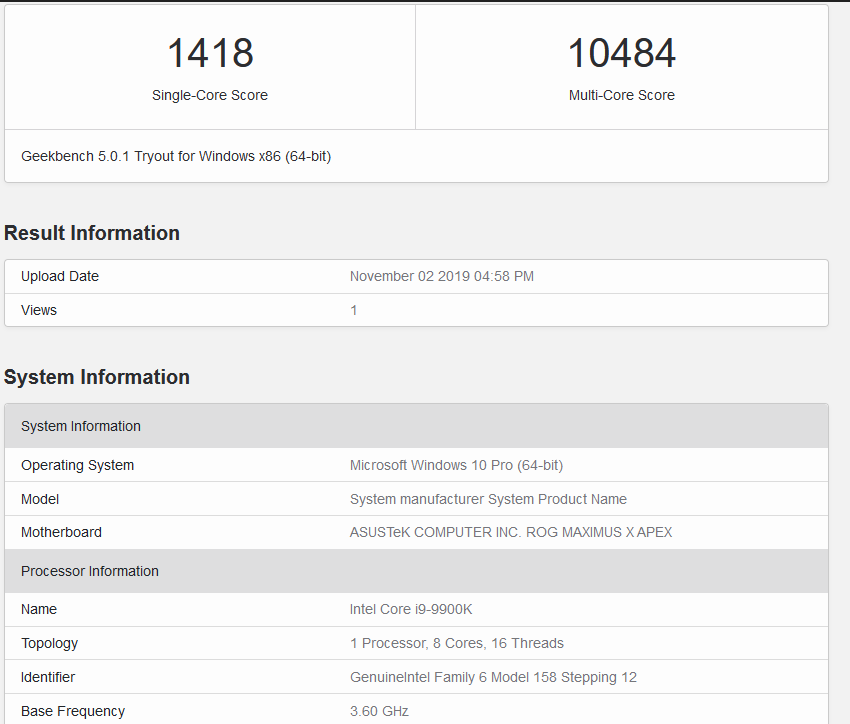Click the large System Information section heading
This screenshot has width=850, height=724.
pyautogui.click(x=96, y=377)
